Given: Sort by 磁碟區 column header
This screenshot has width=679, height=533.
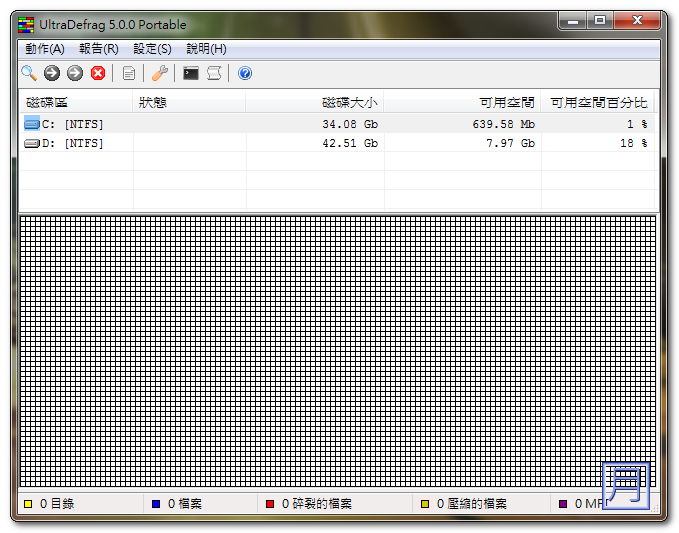Looking at the screenshot, I should tap(76, 103).
